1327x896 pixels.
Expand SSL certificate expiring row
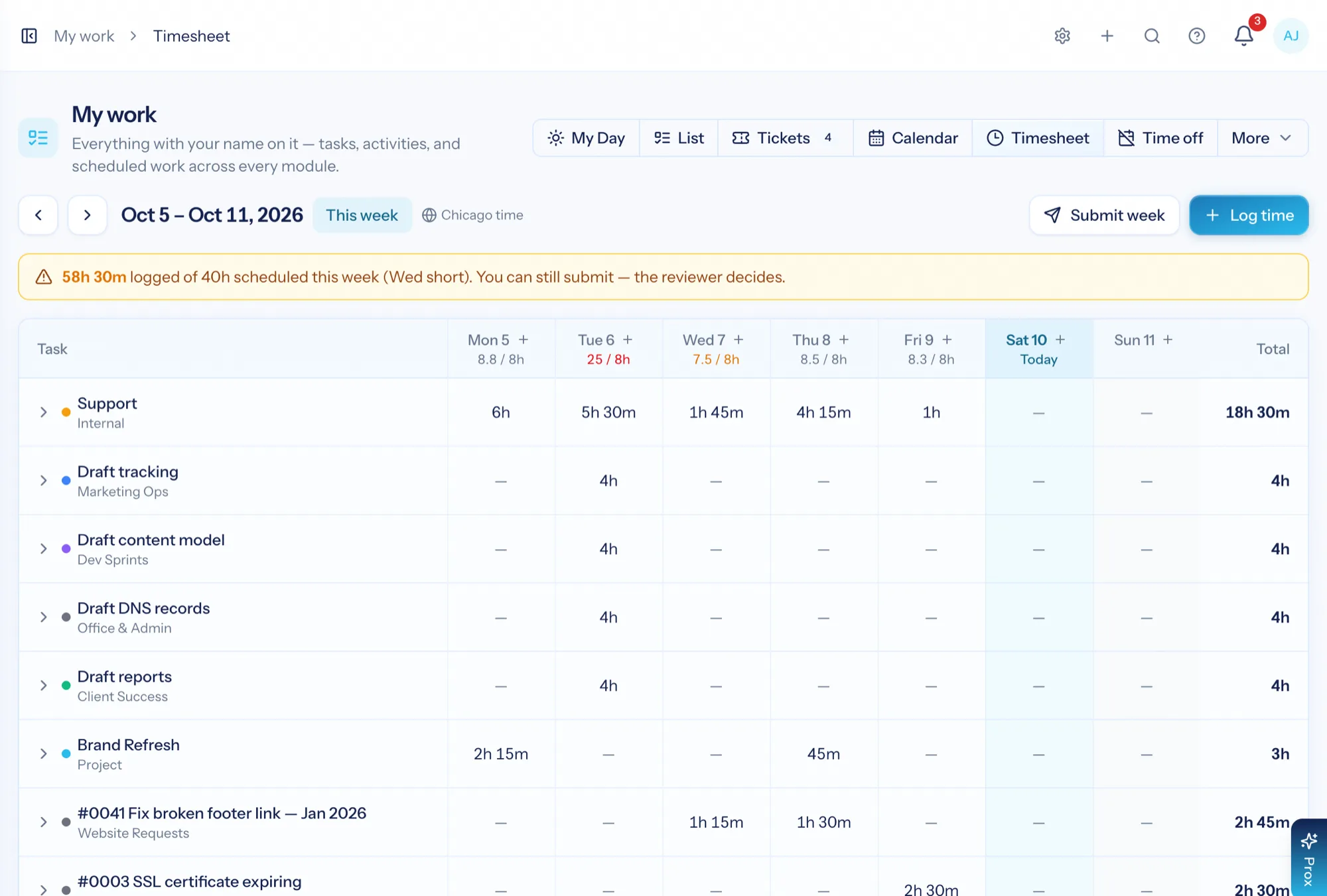(x=44, y=889)
